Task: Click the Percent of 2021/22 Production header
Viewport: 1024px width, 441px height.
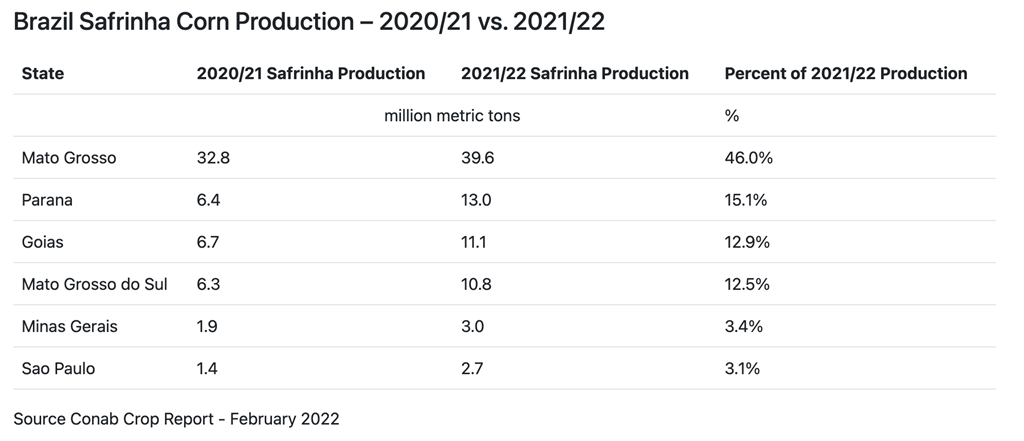Action: [846, 74]
